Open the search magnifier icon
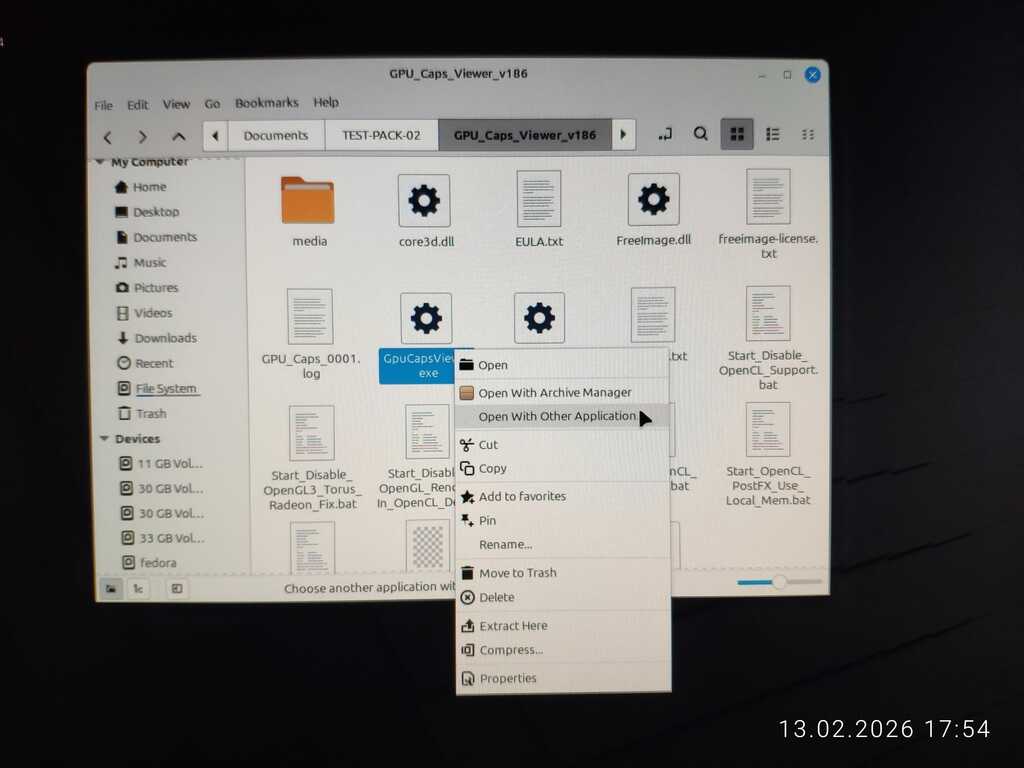This screenshot has width=1024, height=768. [x=700, y=134]
